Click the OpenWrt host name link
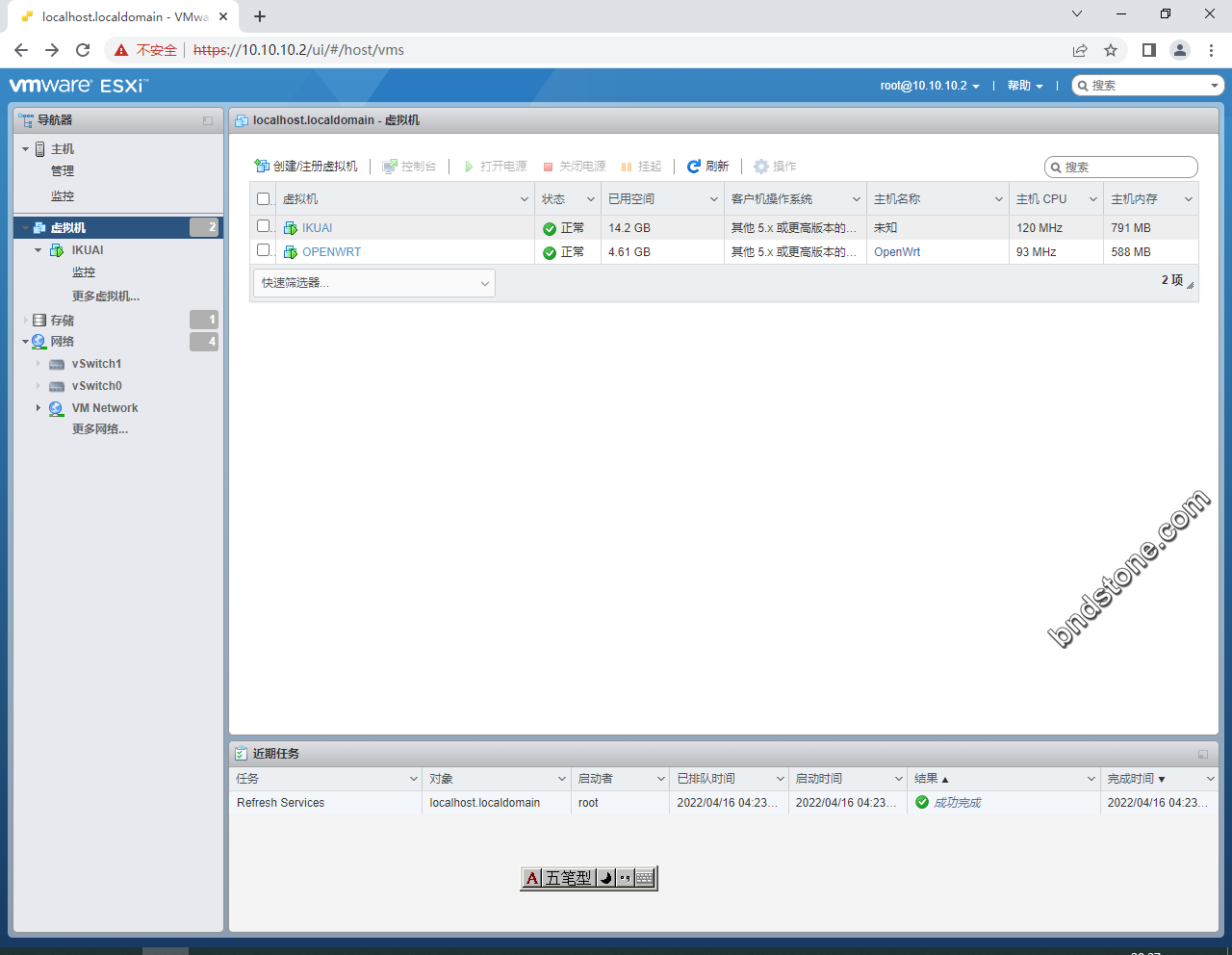The image size is (1232, 955). (x=897, y=252)
